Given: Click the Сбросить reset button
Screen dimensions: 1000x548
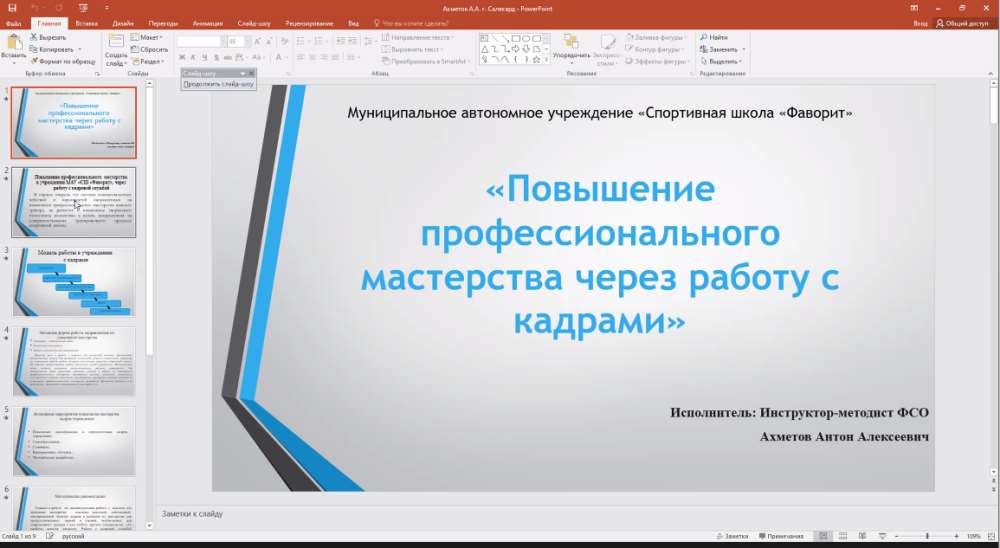Looking at the screenshot, I should click(149, 49).
